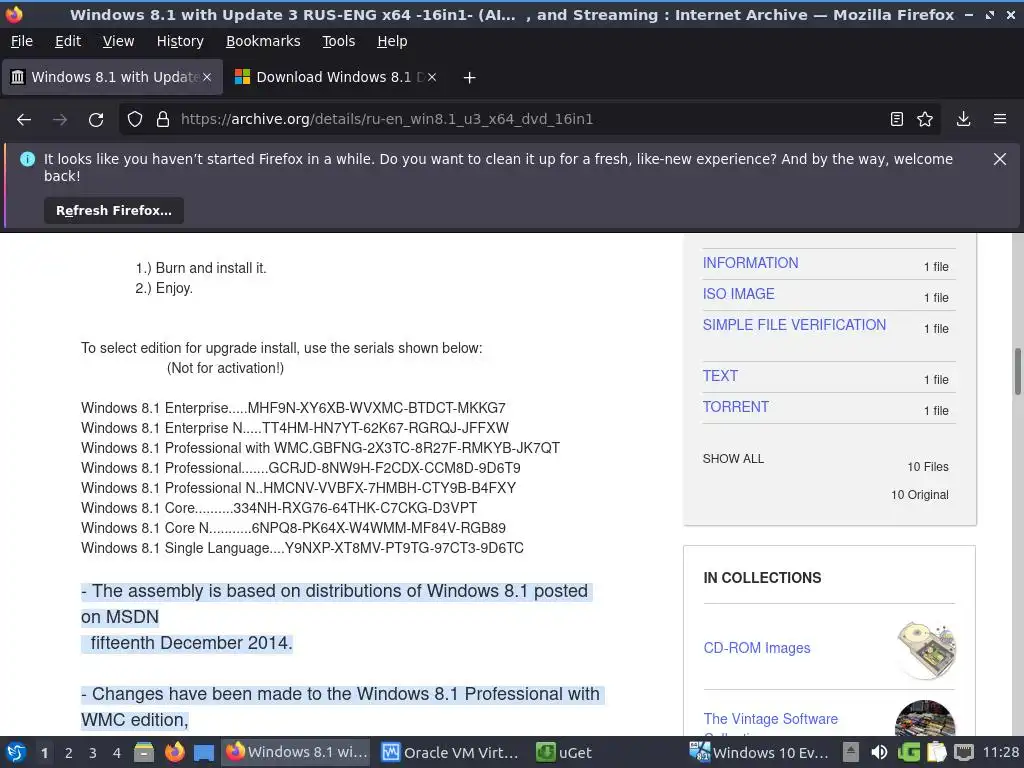1024x768 pixels.
Task: Click SHOW ALL files link
Action: (733, 458)
